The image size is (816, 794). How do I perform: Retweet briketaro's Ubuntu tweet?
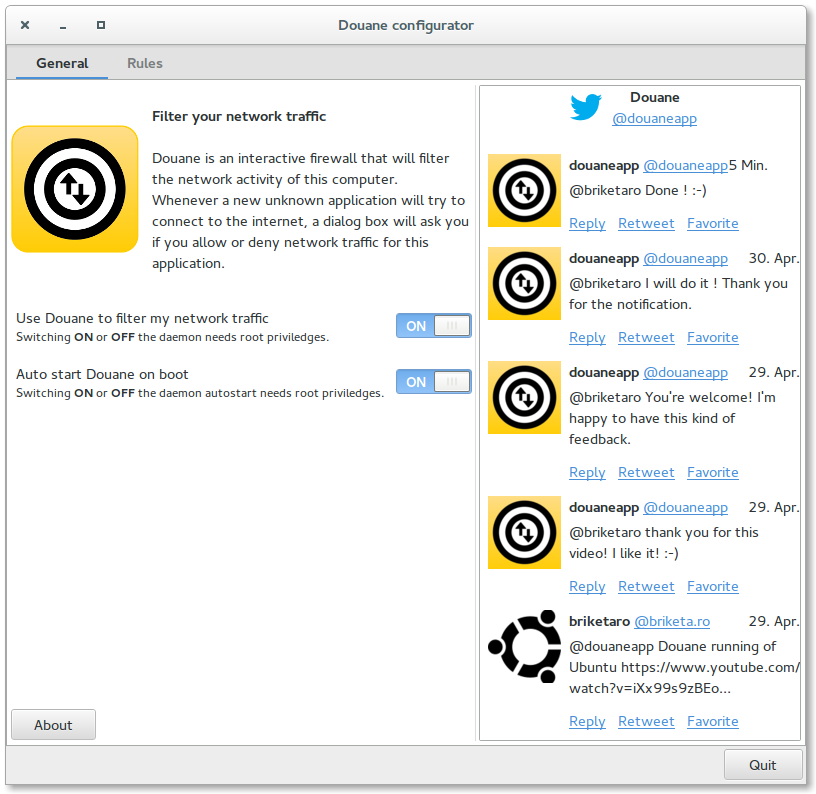coord(646,721)
